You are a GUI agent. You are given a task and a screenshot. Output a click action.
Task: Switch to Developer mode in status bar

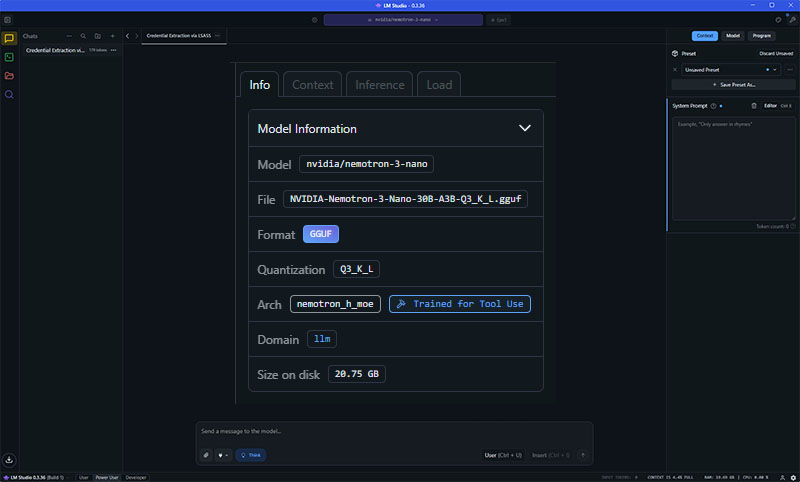pyautogui.click(x=136, y=477)
